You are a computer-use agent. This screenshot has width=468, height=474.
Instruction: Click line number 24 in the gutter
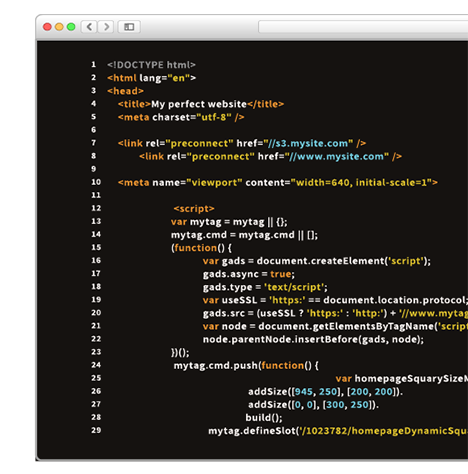click(x=96, y=365)
